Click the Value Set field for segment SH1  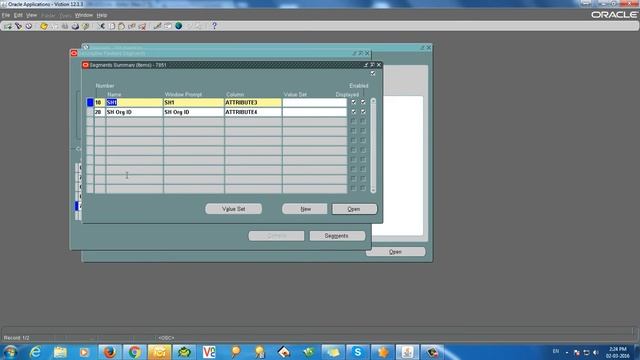click(x=315, y=102)
